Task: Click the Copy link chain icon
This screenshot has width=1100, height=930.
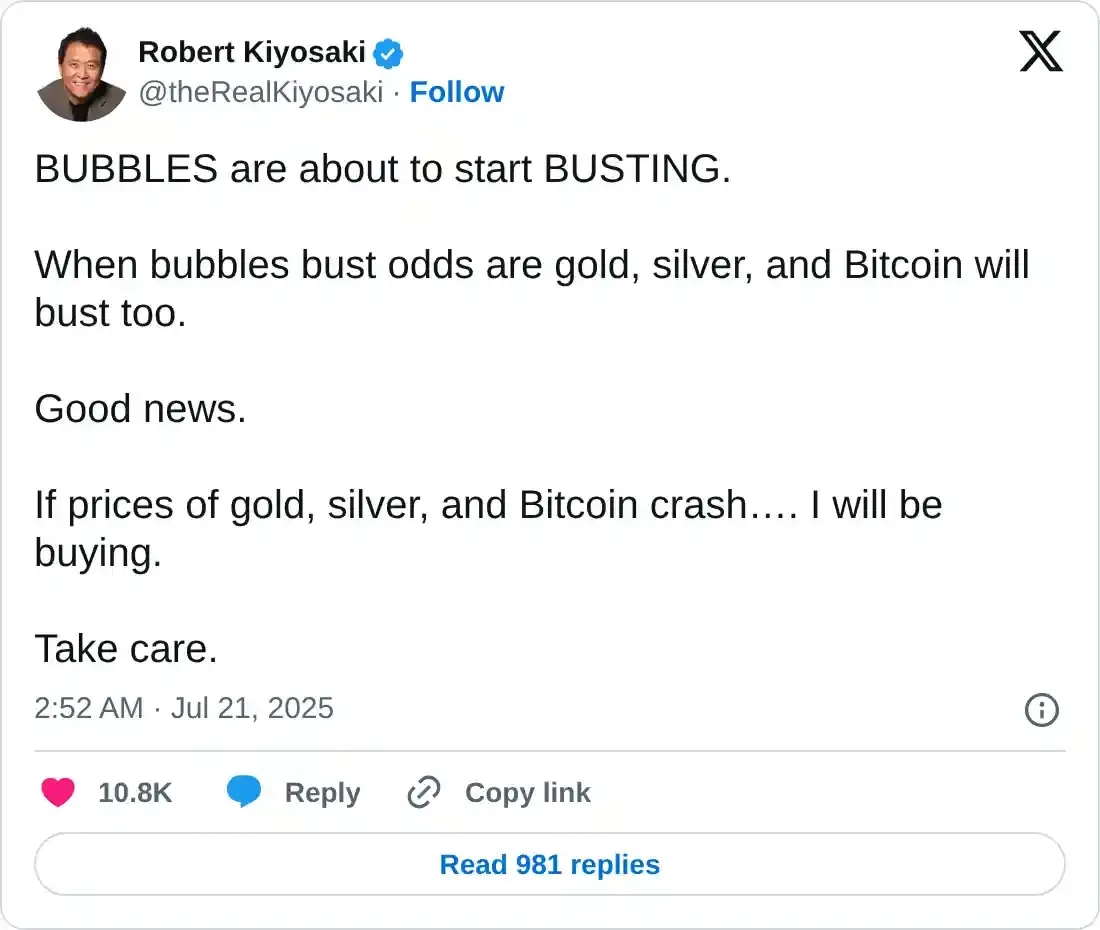Action: [423, 792]
